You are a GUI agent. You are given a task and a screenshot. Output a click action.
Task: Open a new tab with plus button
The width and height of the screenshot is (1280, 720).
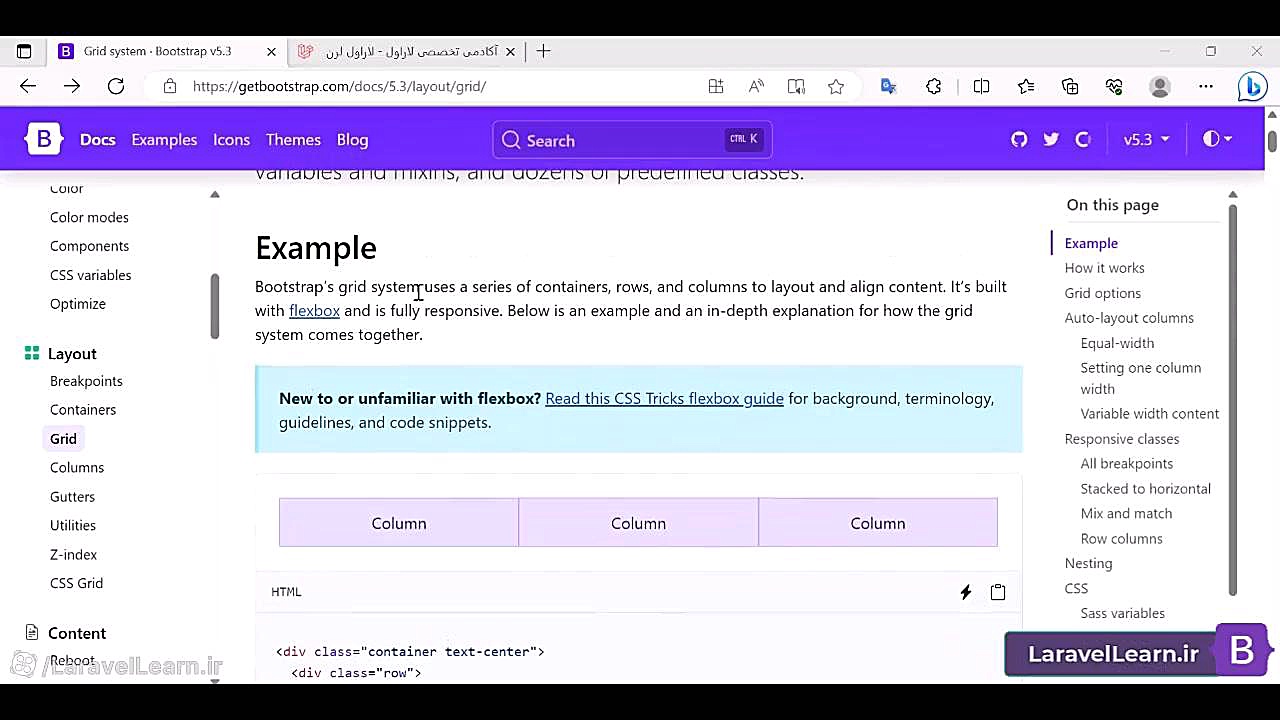pos(543,51)
